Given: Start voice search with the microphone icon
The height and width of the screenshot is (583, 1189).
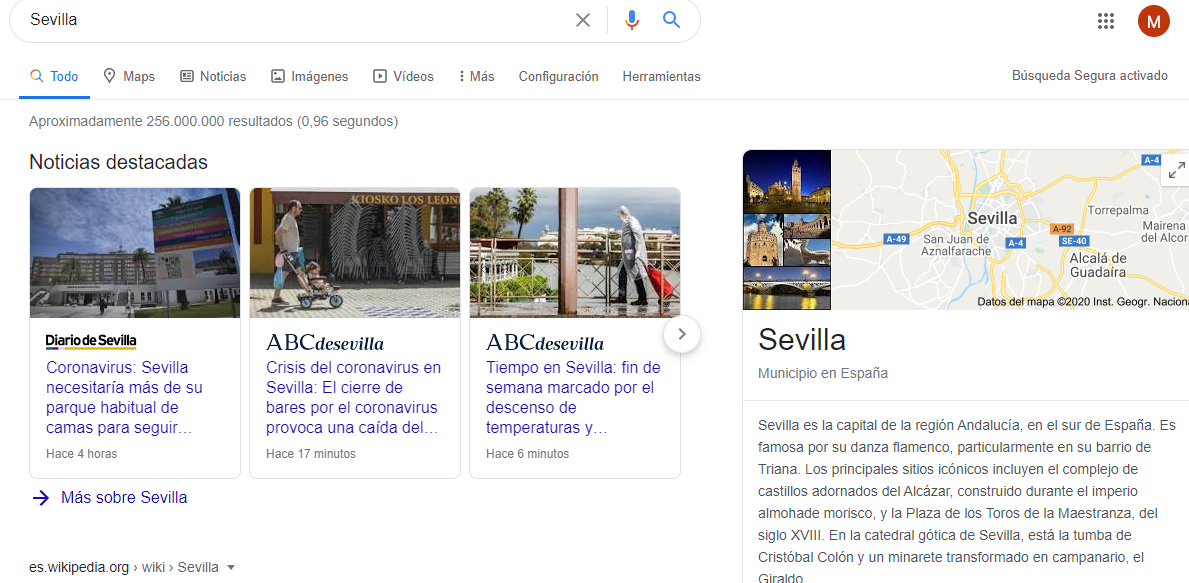Looking at the screenshot, I should 631,20.
